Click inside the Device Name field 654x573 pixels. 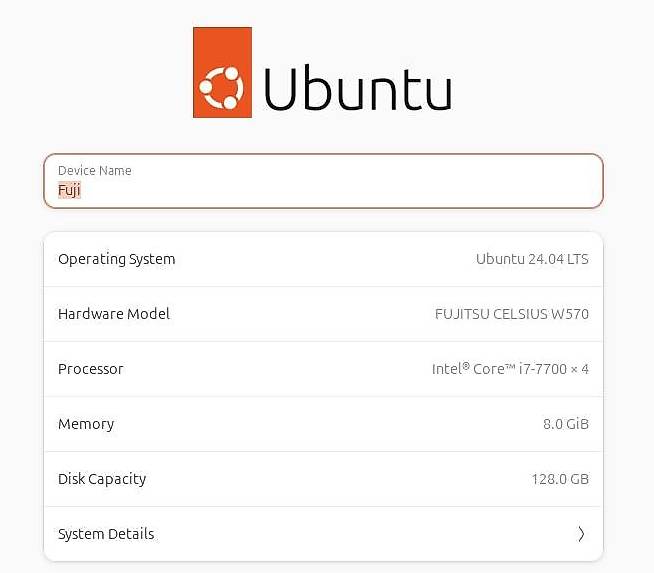coord(323,181)
